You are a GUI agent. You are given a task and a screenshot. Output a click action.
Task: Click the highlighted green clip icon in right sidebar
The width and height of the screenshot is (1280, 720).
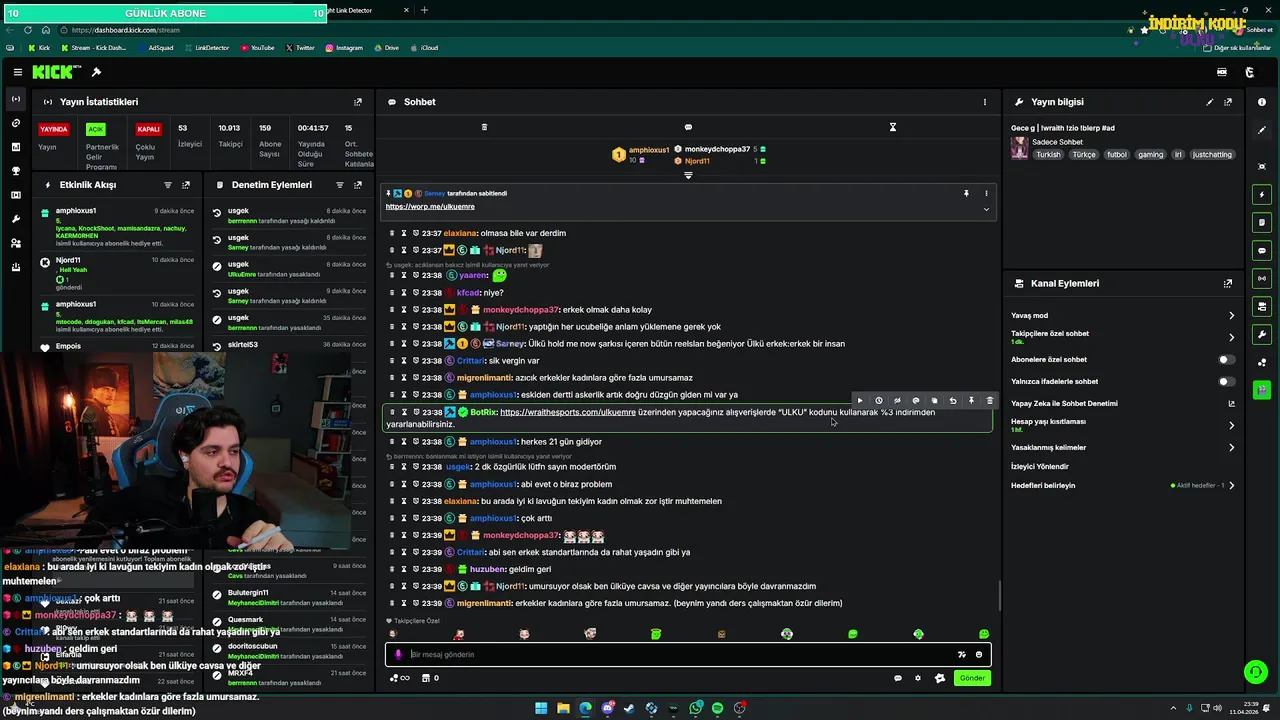1262,390
